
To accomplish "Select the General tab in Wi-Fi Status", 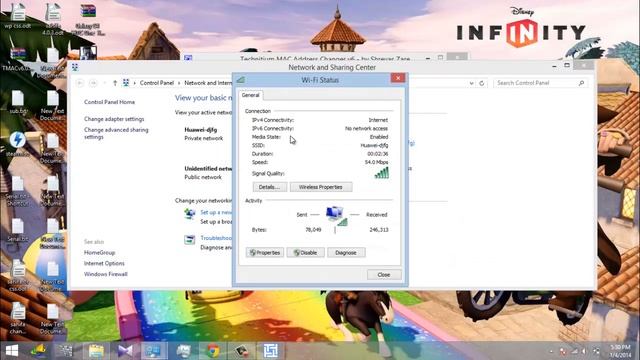I will (251, 95).
